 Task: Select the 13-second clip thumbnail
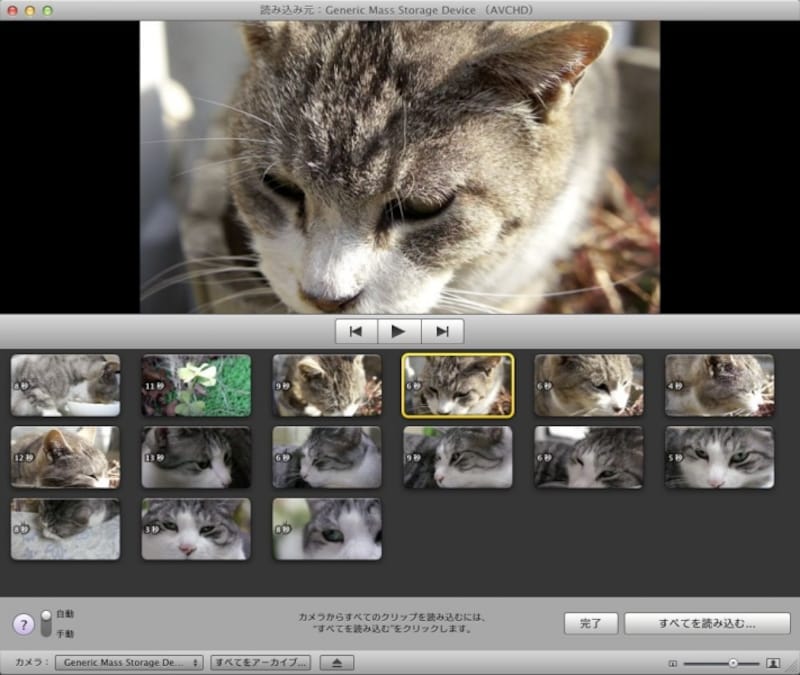click(x=196, y=457)
